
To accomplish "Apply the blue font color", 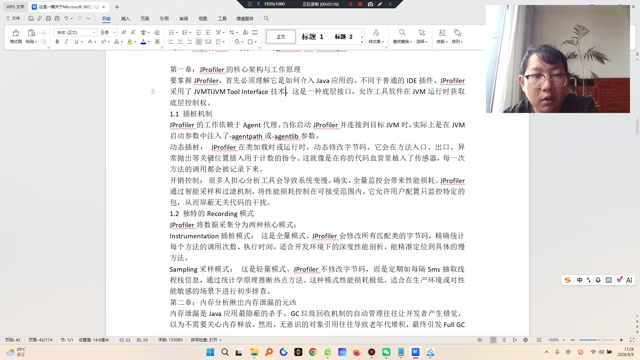I will (143, 42).
